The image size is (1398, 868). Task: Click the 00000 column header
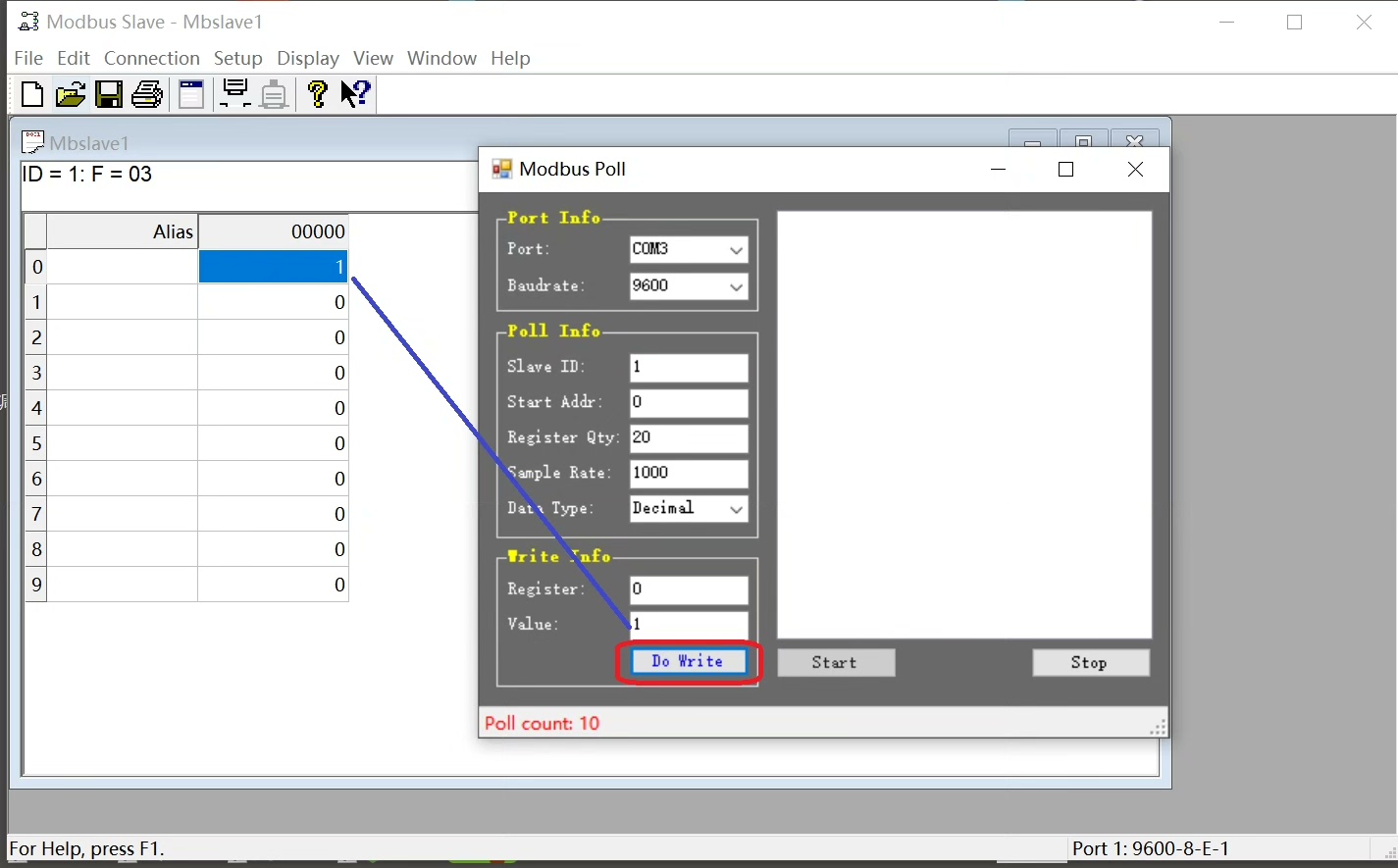point(273,231)
